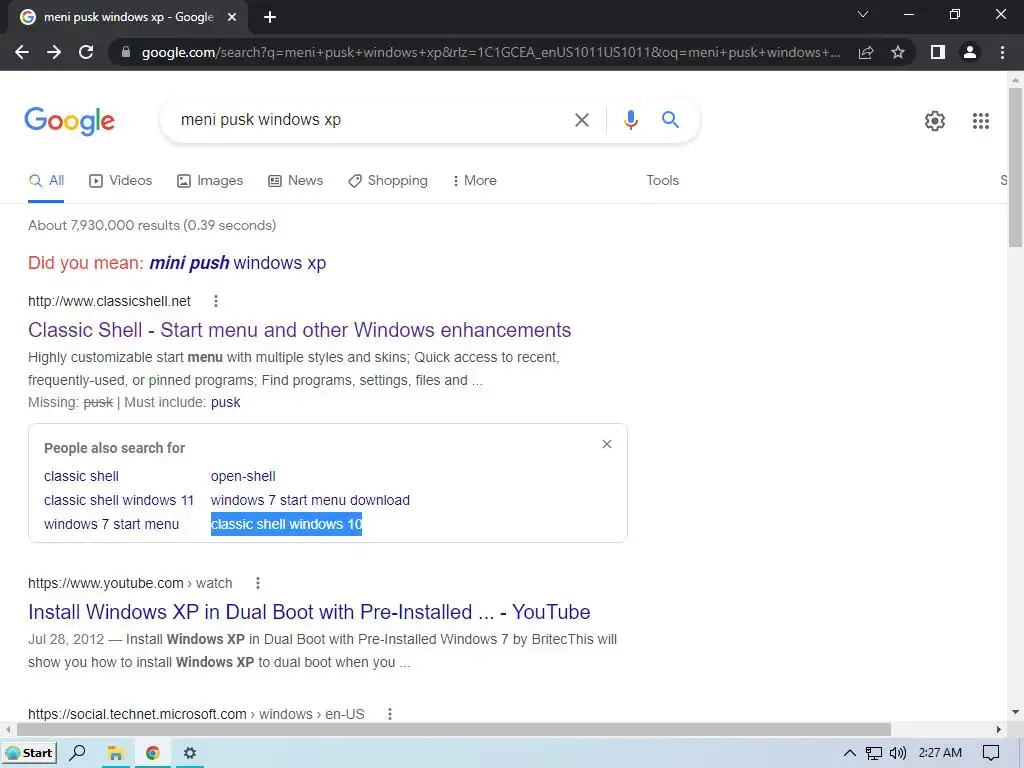Viewport: 1024px width, 768px height.
Task: Follow the 'mini push windows xp' suggestion
Action: [238, 263]
